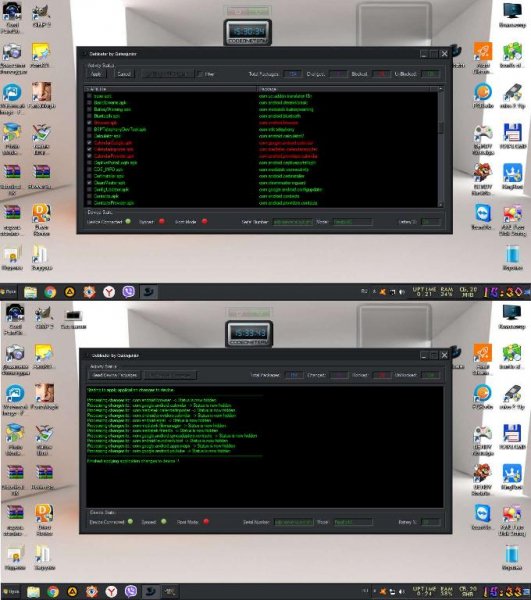Click the package list scrollbar up arrow
The image size is (531, 600).
tap(441, 89)
